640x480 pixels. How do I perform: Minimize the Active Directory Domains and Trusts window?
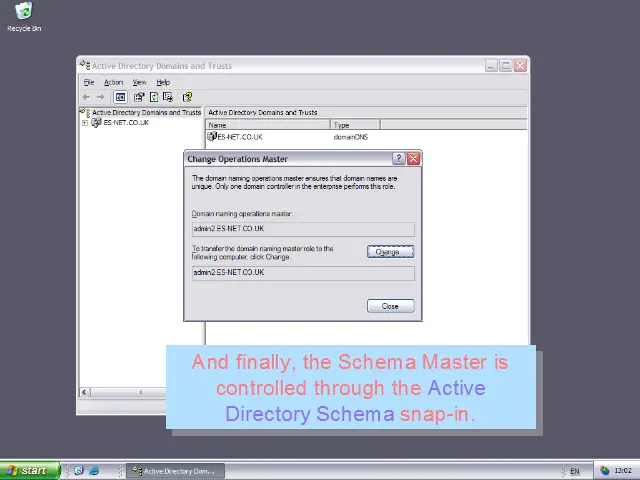point(491,65)
